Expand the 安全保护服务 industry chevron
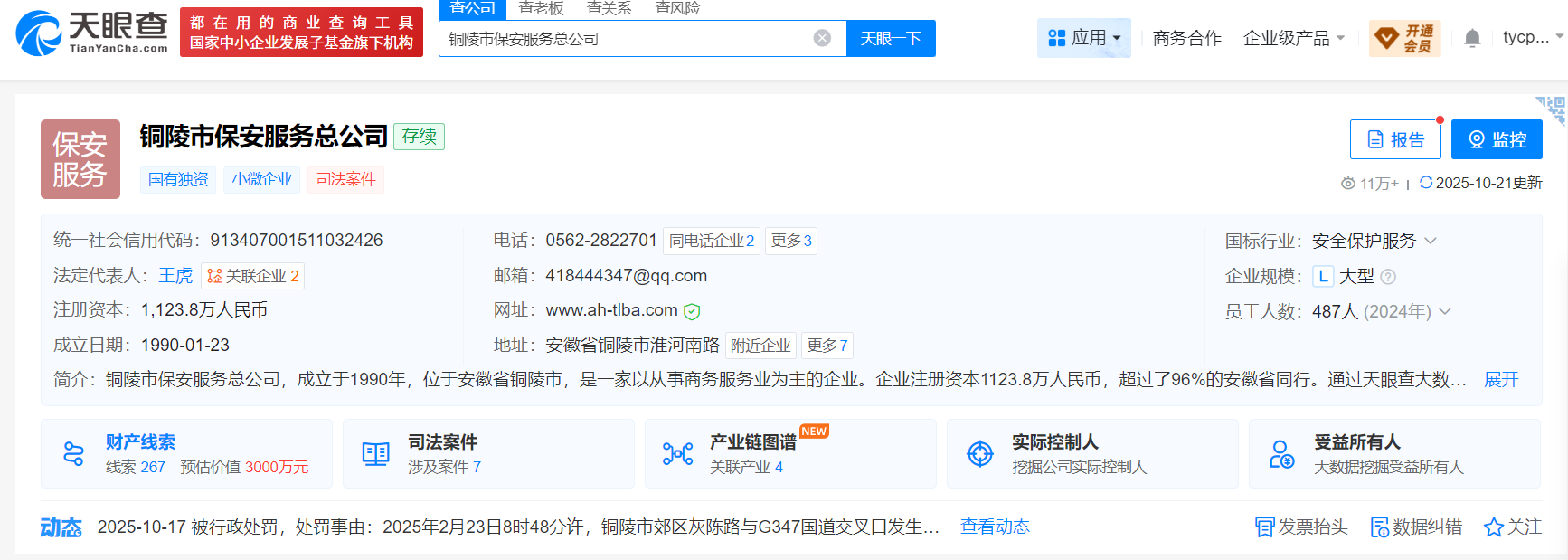Viewport: 1568px width, 560px height. tap(1431, 241)
